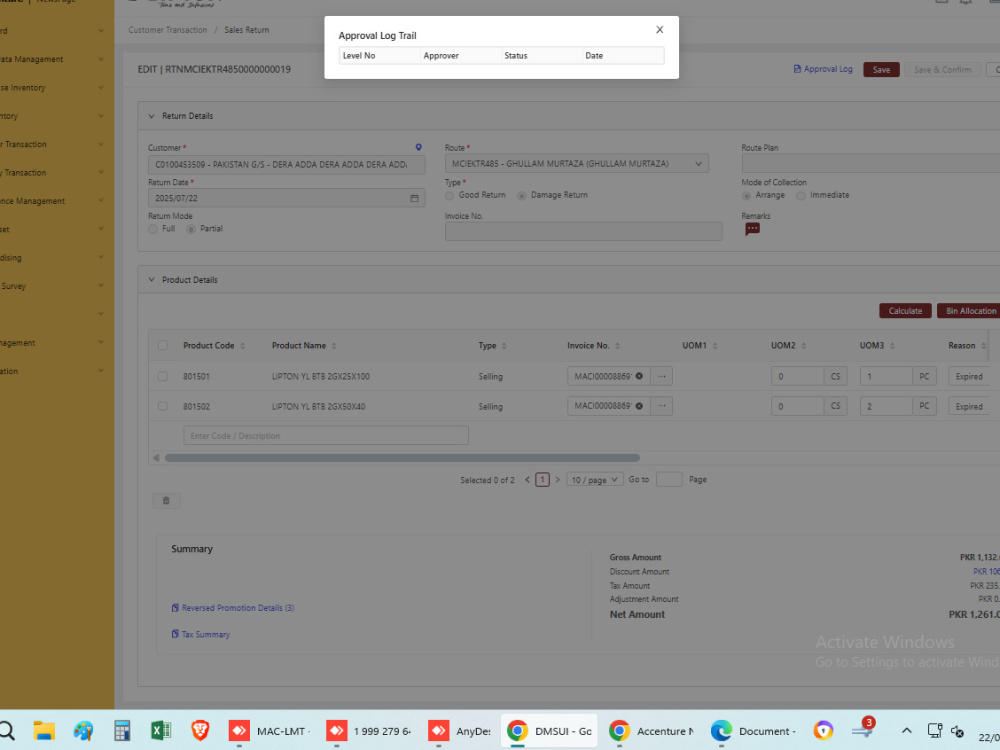Screen dimensions: 1000x750
Task: Click the delete trash icon below table
Action: [166, 501]
